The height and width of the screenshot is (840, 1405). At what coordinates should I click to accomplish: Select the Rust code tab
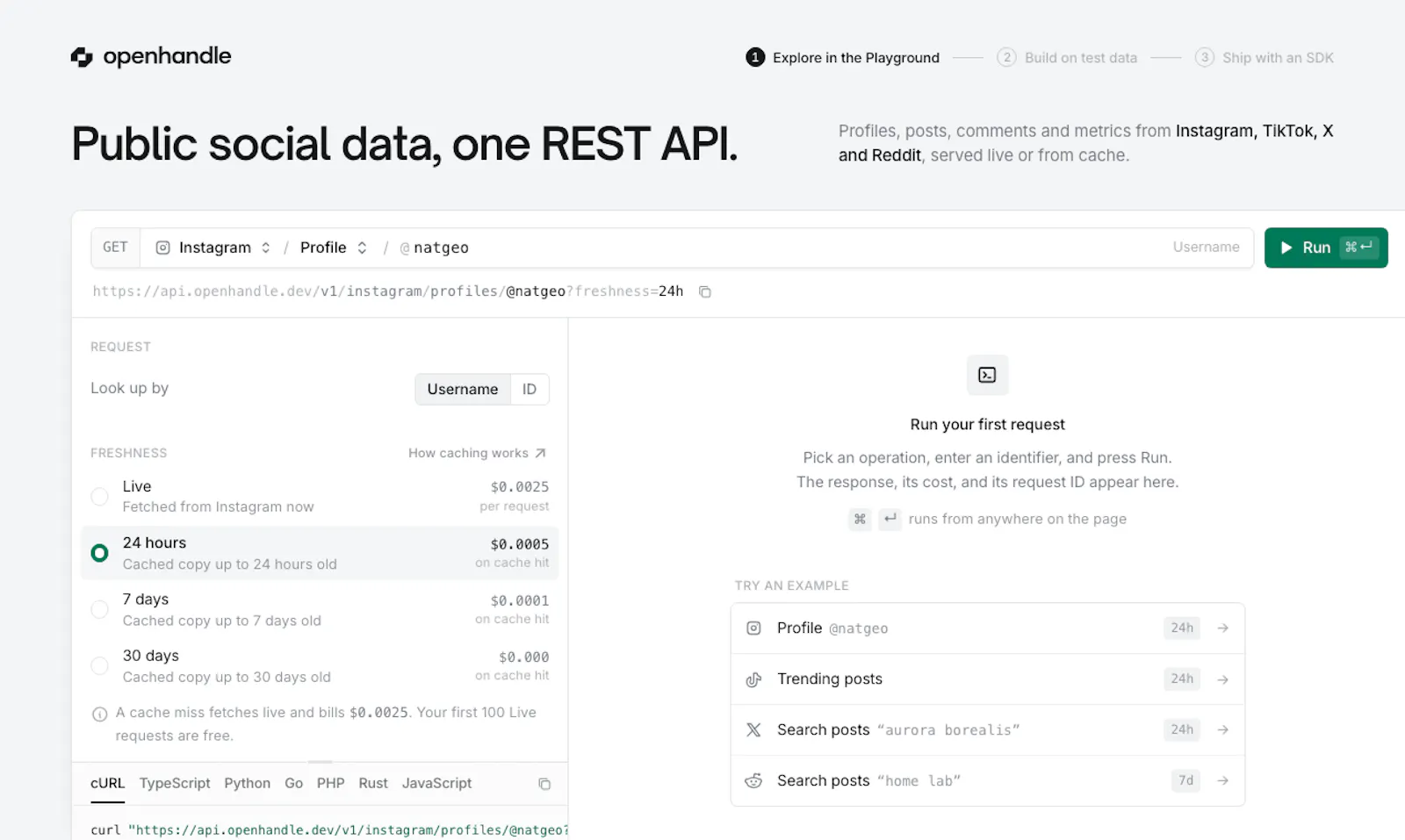pos(373,783)
